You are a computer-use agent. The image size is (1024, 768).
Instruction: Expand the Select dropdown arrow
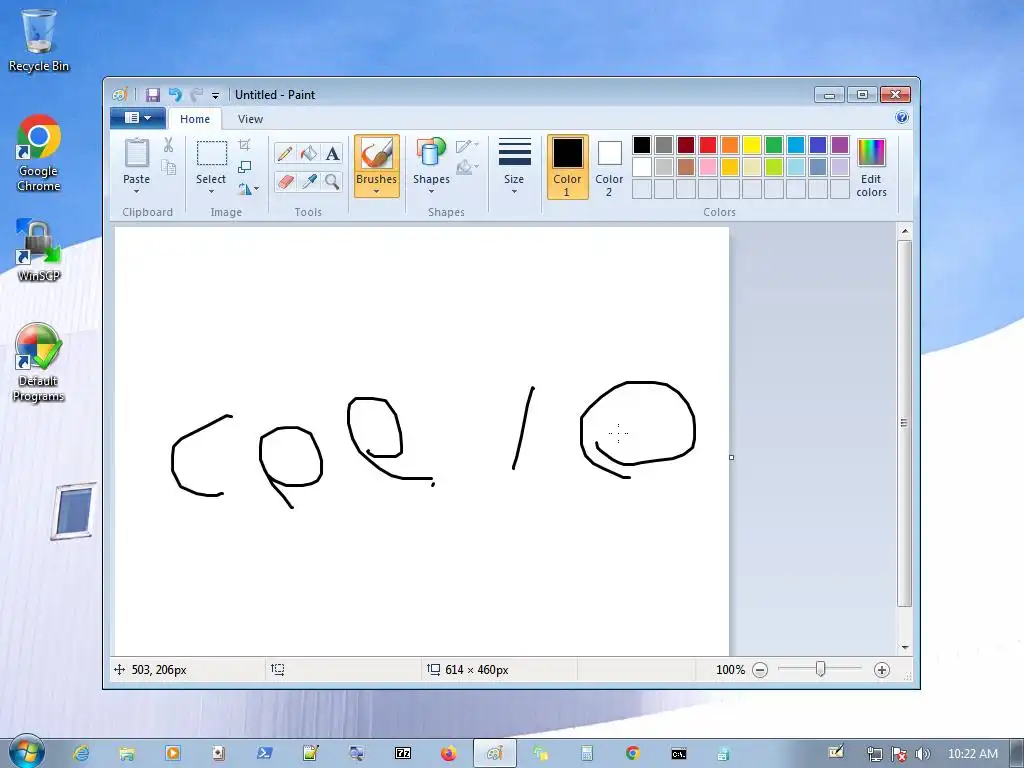coord(211,192)
